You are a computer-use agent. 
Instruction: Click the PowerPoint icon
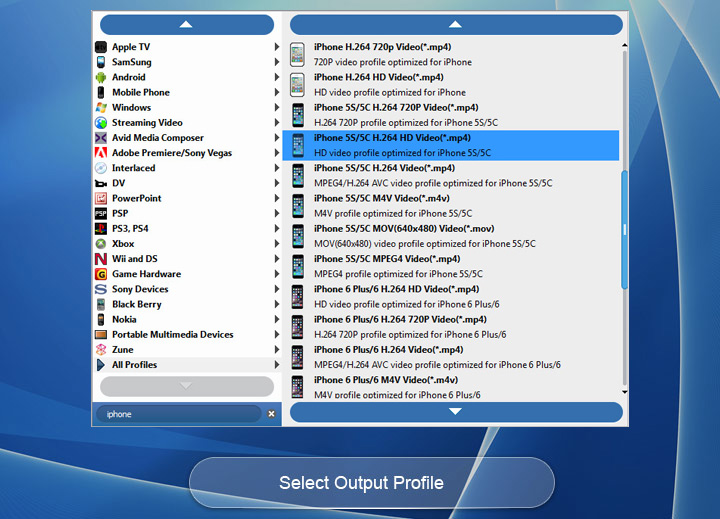[101, 198]
